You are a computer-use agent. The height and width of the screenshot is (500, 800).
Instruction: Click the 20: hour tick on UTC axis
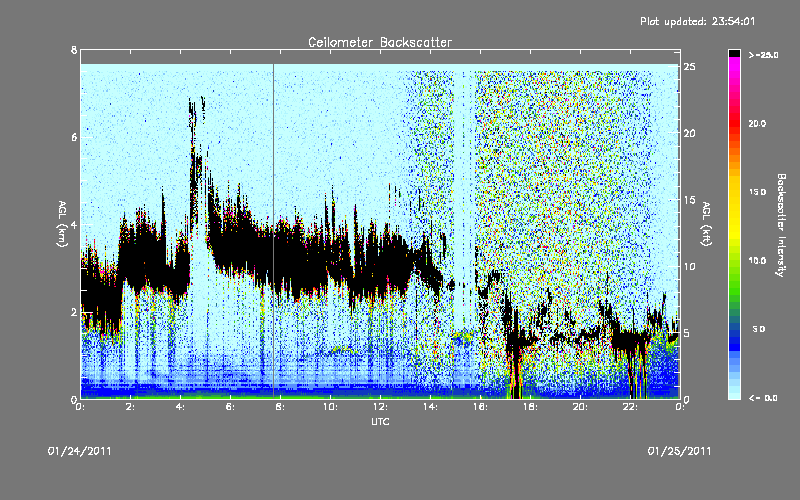point(581,407)
